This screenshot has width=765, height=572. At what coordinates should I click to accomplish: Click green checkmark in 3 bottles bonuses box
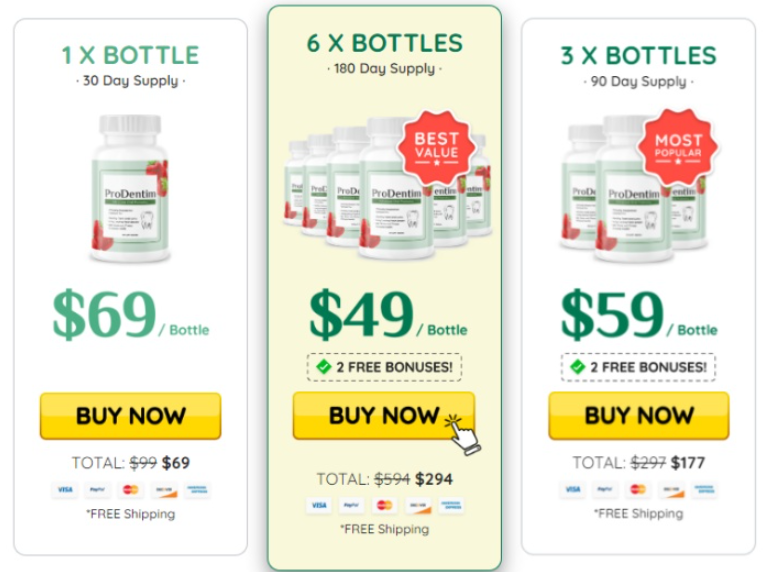tap(578, 367)
